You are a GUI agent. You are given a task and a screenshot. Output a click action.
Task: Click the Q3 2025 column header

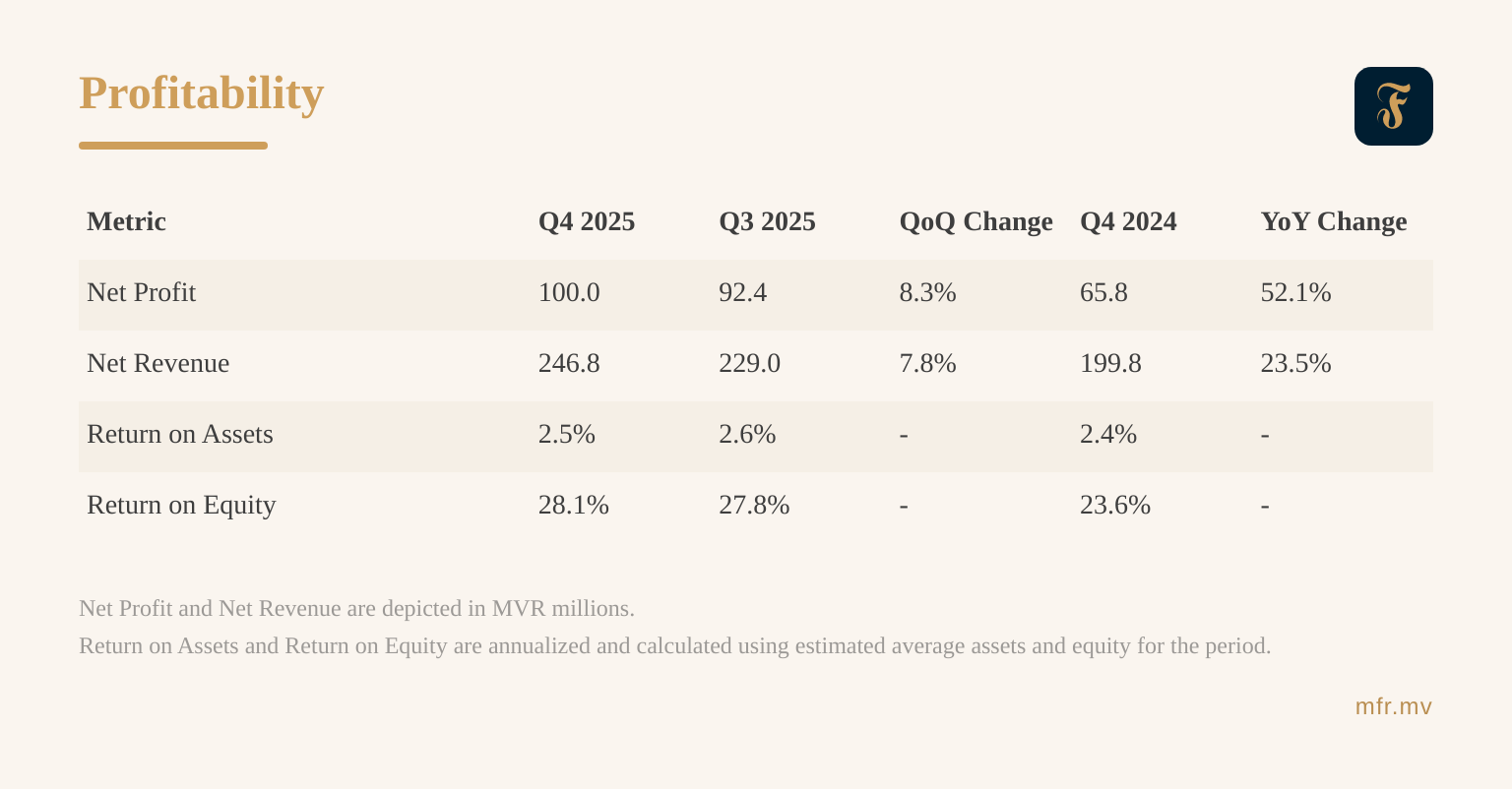pos(767,221)
